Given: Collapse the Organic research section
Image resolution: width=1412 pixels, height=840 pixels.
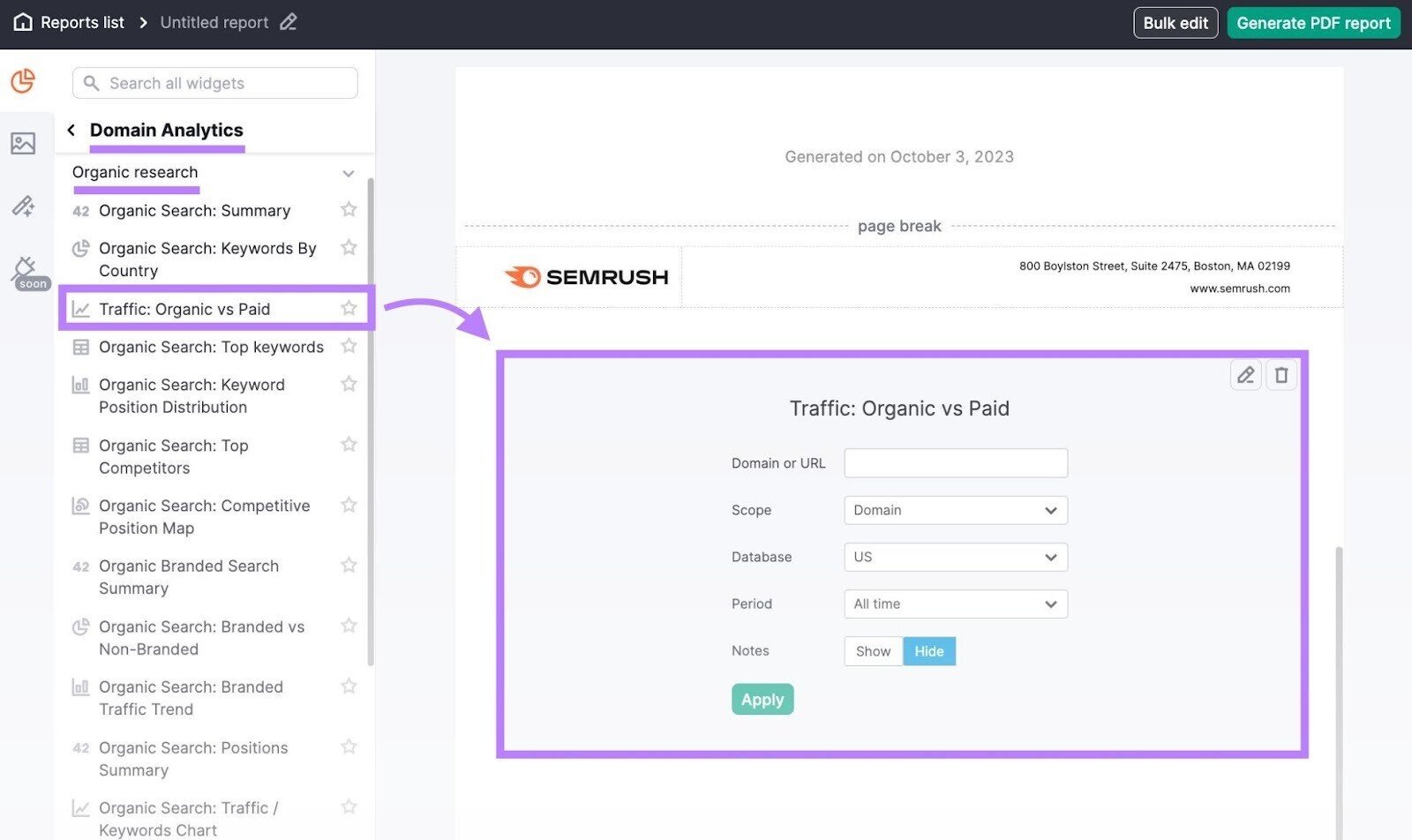Looking at the screenshot, I should pos(349,173).
